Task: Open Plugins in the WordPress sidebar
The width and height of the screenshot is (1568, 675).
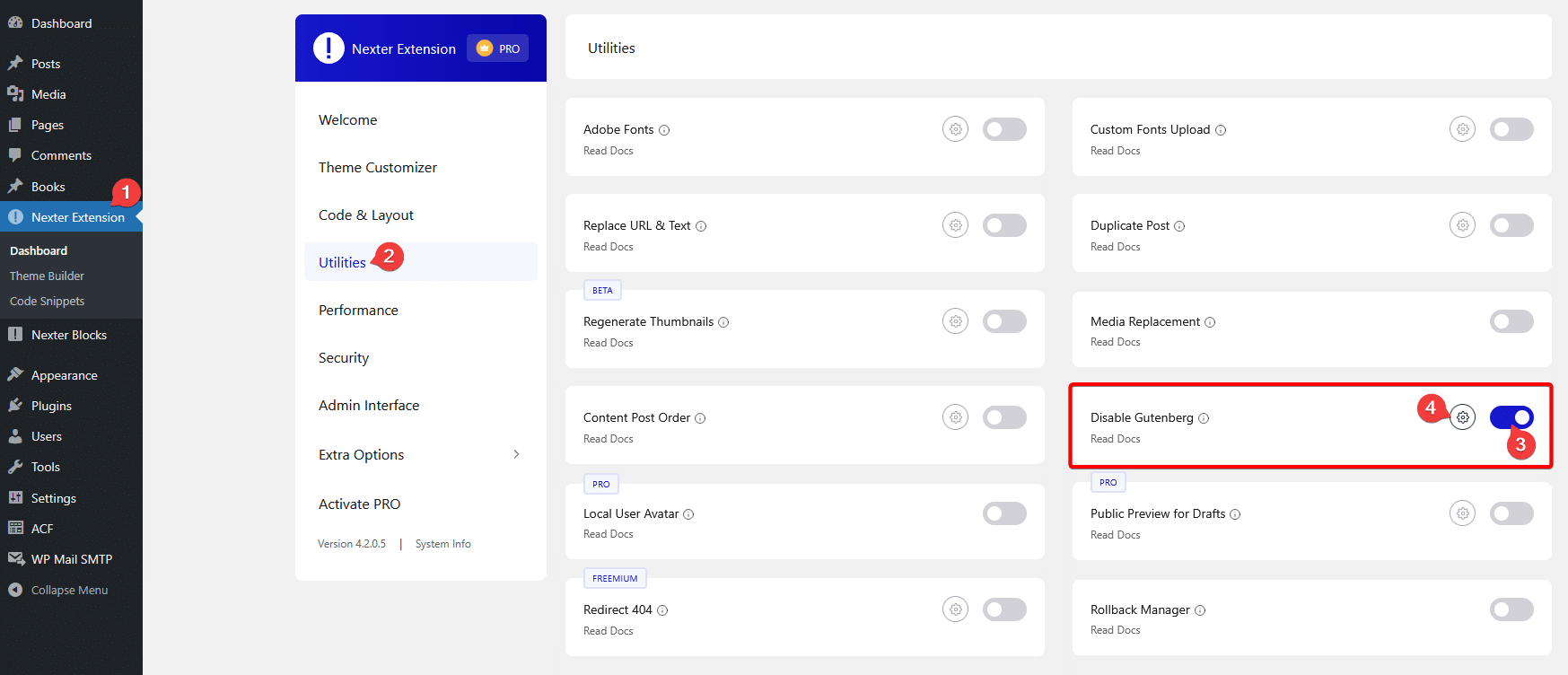Action: (x=51, y=406)
